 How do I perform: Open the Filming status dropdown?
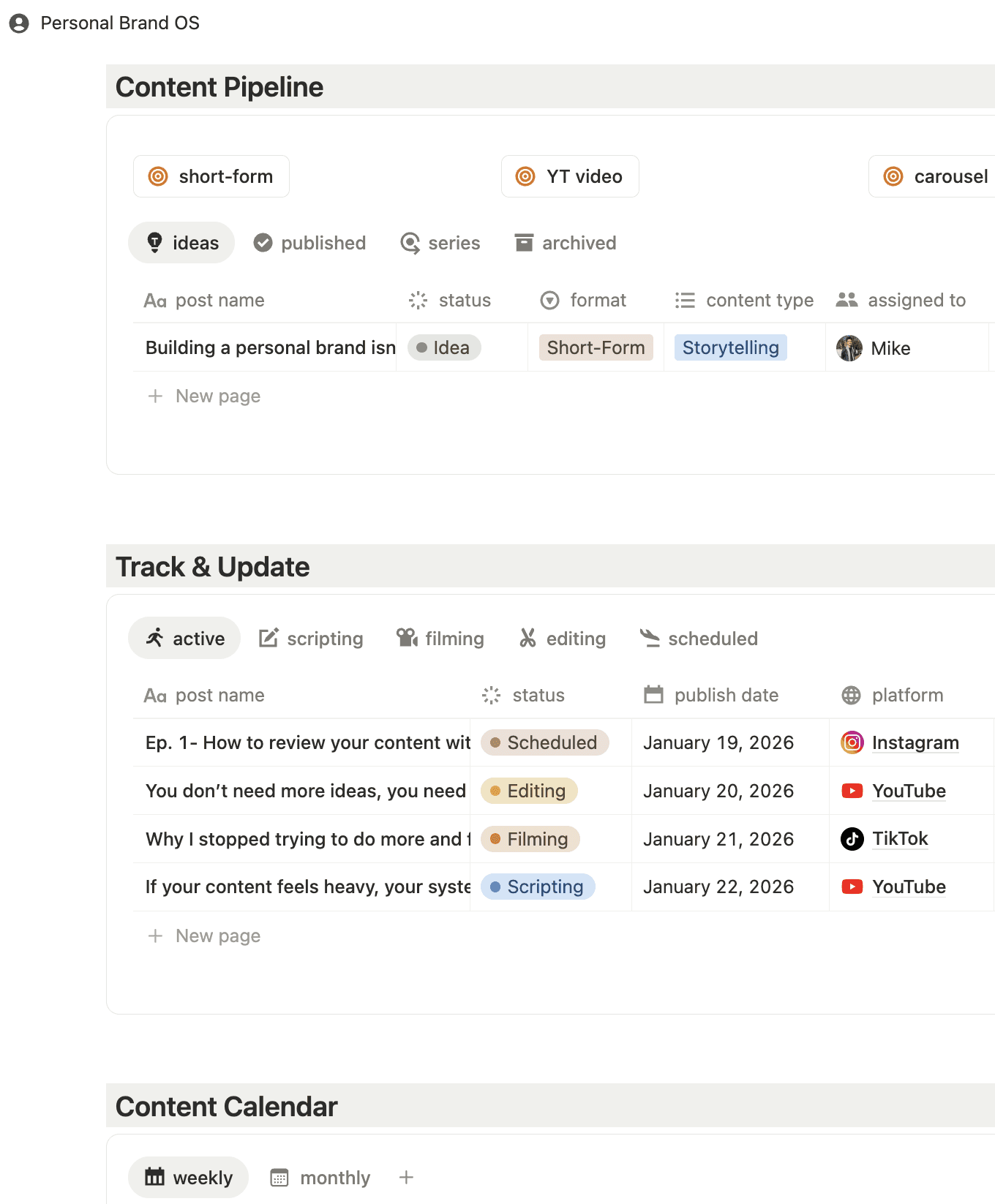tap(530, 839)
